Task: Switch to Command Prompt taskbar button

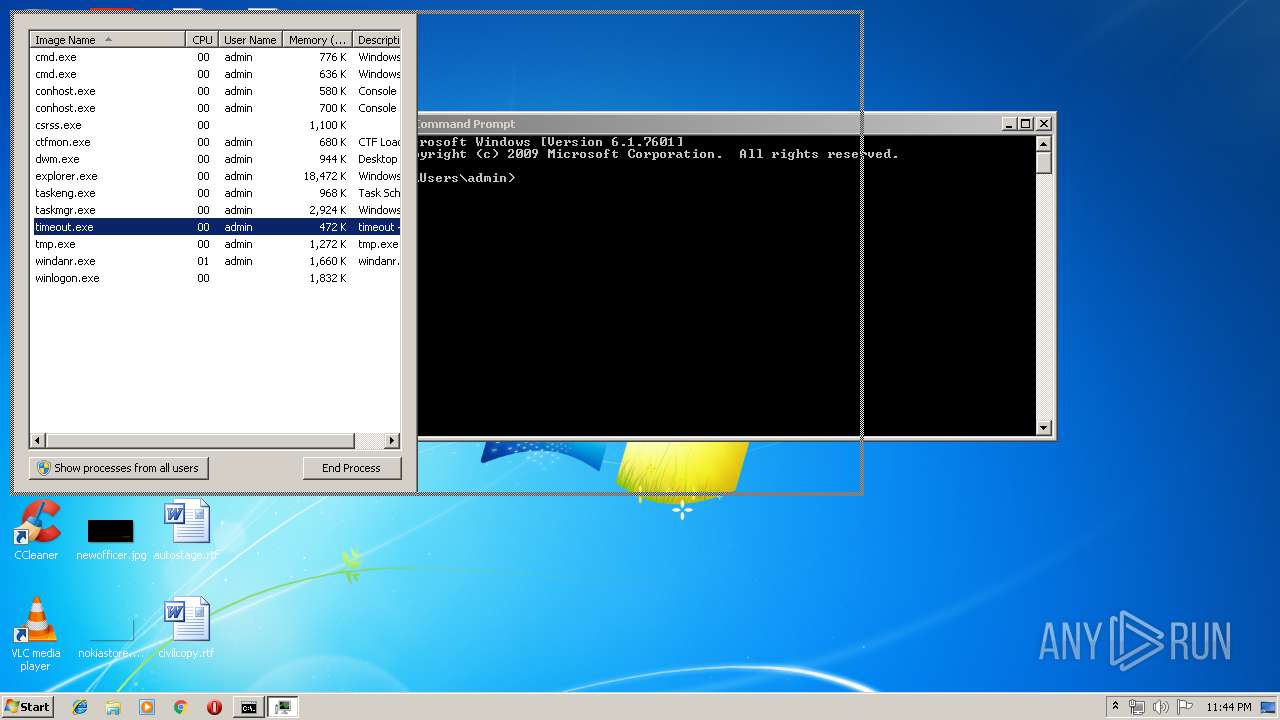Action: 248,707
